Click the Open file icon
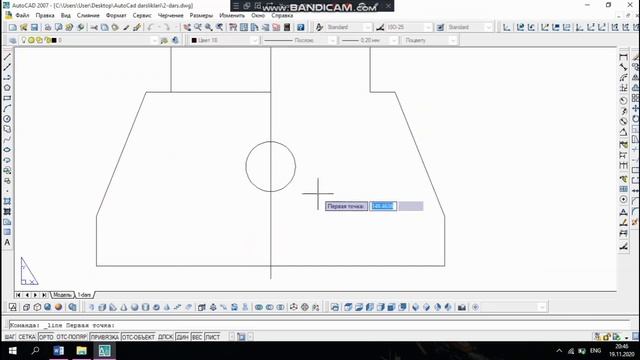This screenshot has width=640, height=360. pos(24,27)
